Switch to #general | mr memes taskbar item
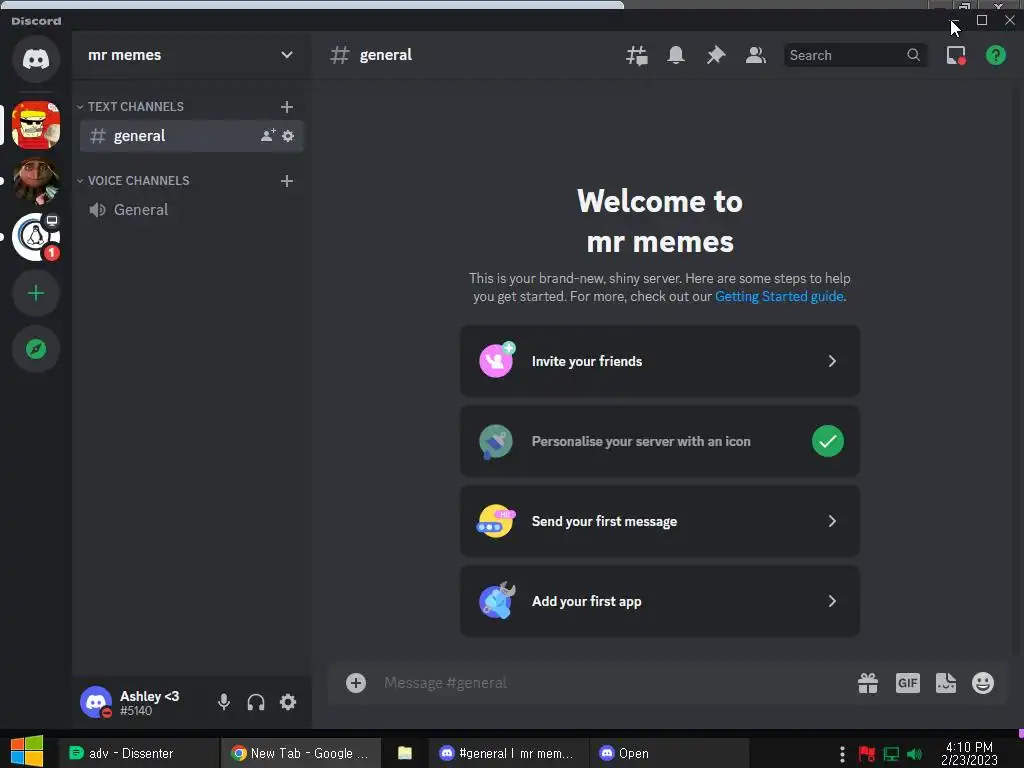 coord(507,754)
